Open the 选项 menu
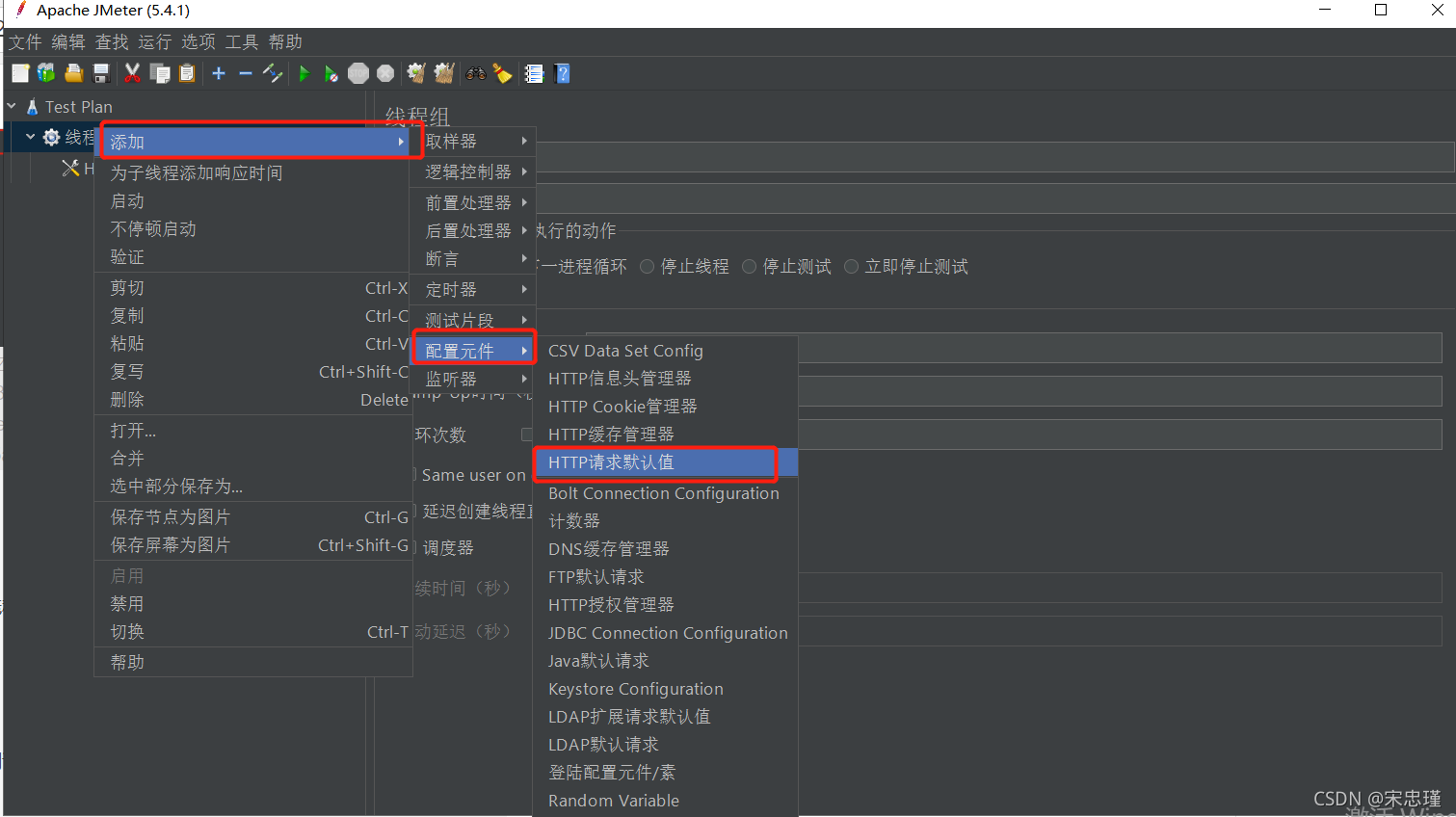Screen dimensions: 1456x817 [199, 41]
